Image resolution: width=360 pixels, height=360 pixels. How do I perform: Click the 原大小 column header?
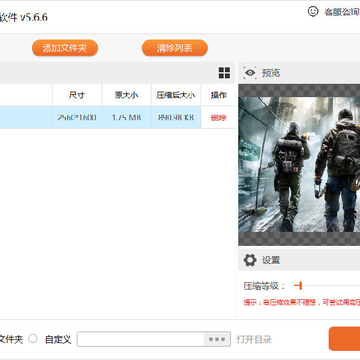127,95
